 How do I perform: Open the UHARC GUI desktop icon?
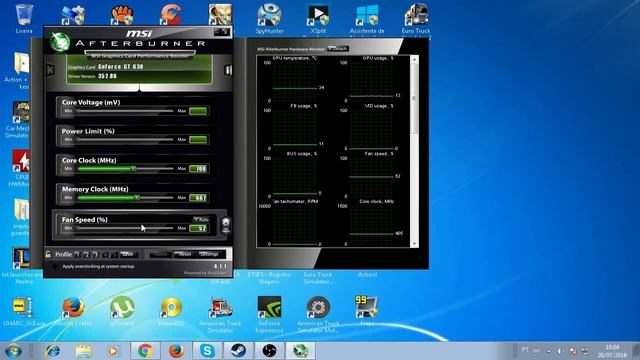coord(24,312)
